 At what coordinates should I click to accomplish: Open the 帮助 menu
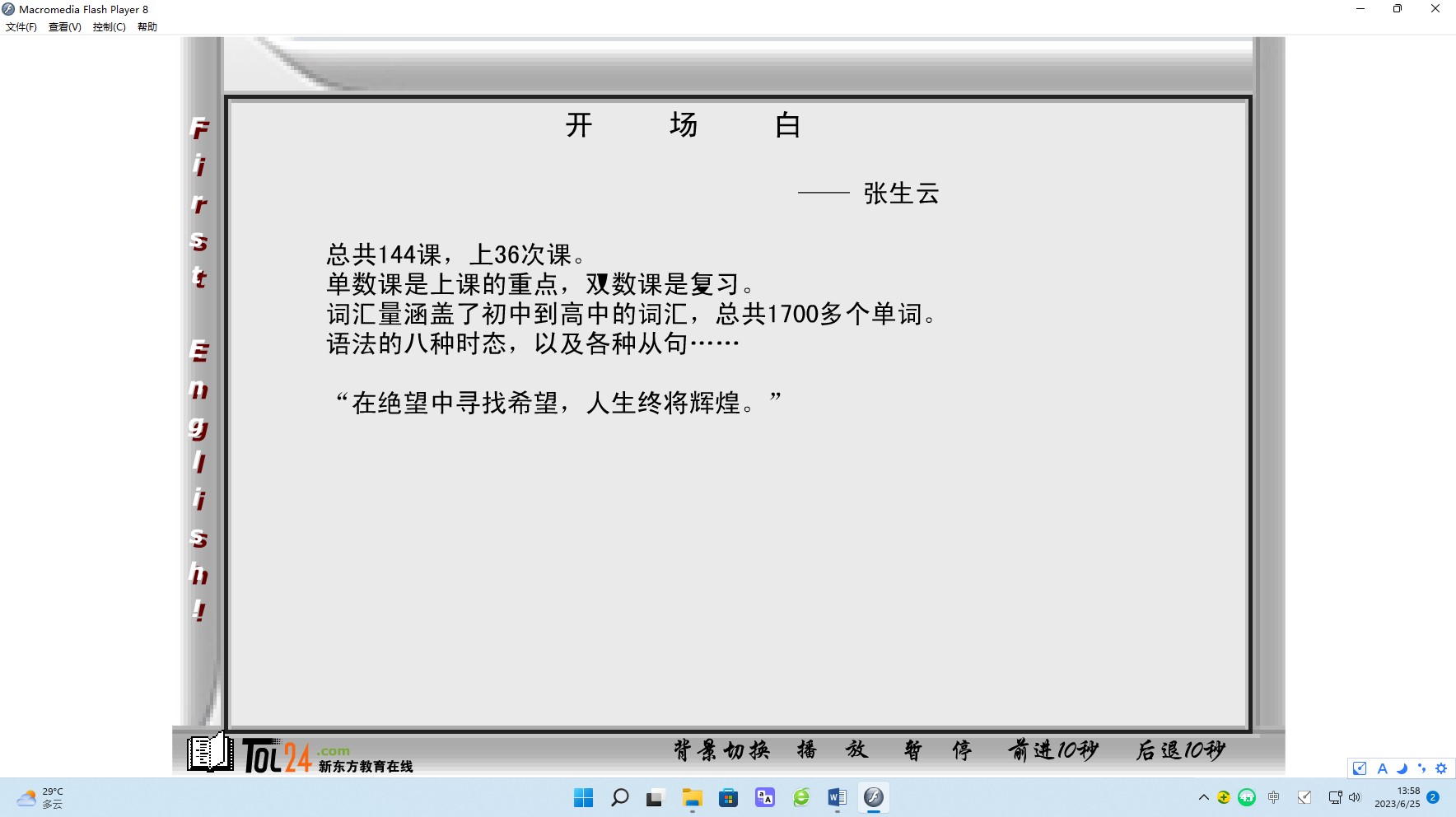coord(147,27)
